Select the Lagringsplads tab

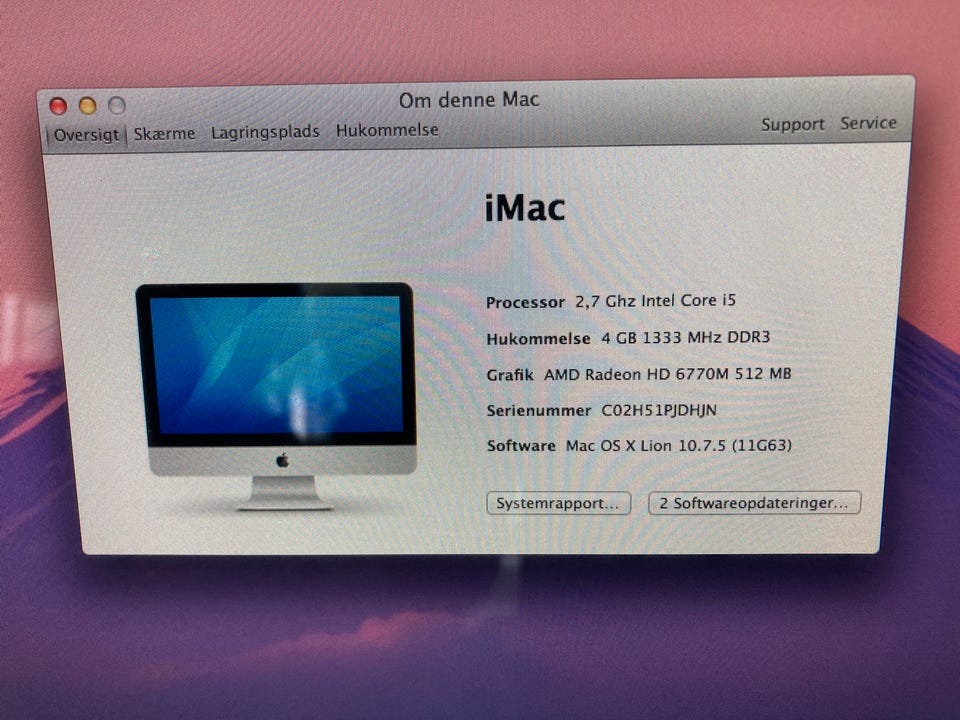(265, 132)
